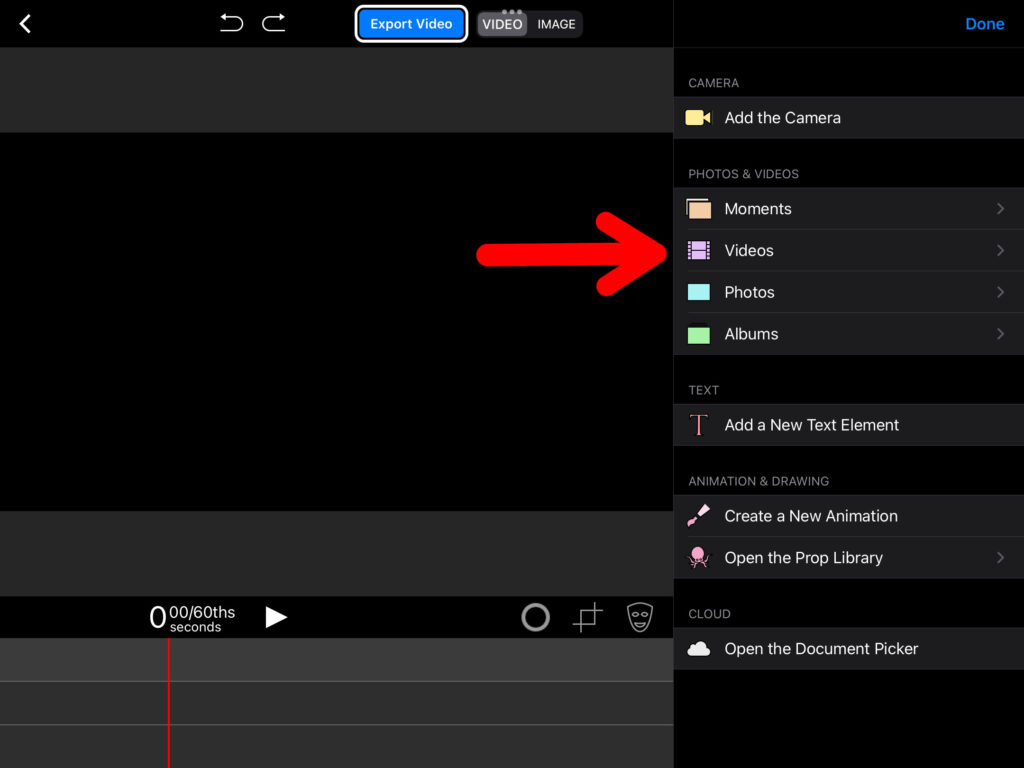
Task: Tap the circle record icon
Action: point(536,618)
